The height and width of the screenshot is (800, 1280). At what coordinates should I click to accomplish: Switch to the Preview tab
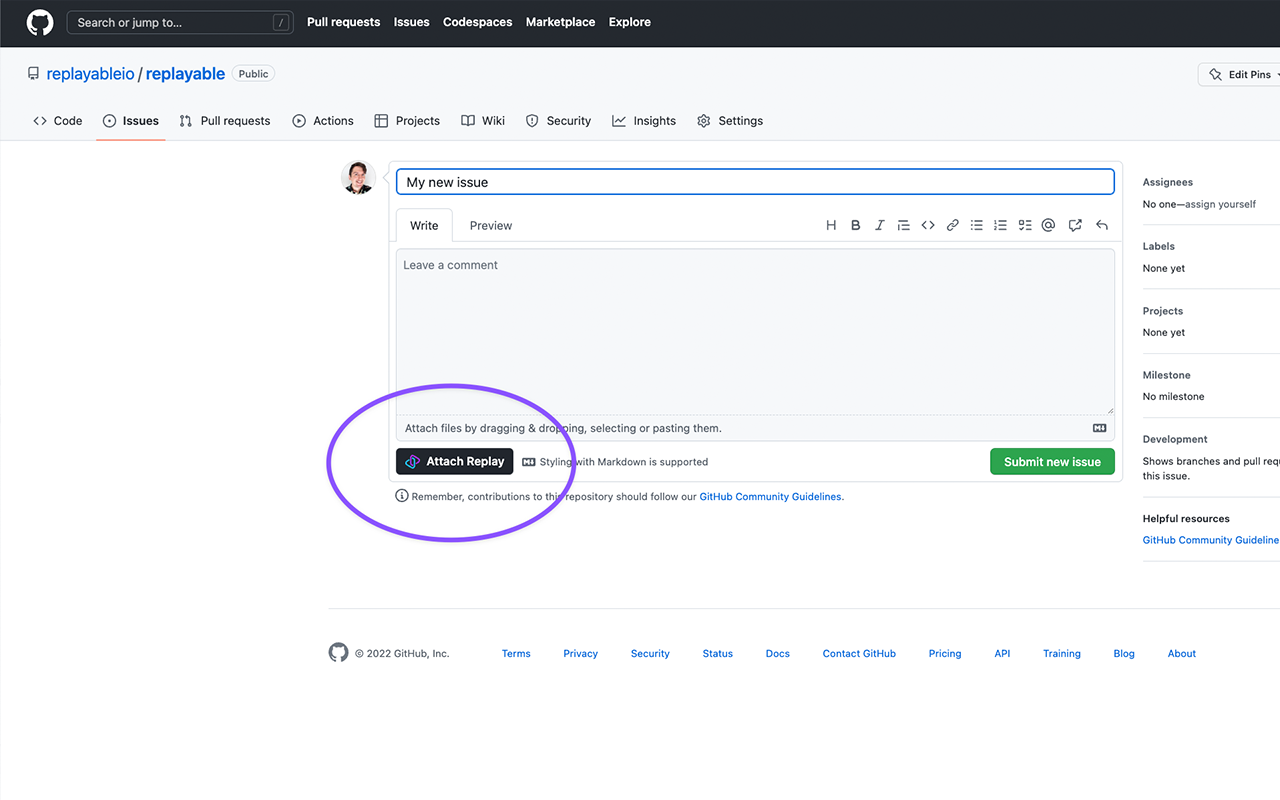tap(491, 226)
